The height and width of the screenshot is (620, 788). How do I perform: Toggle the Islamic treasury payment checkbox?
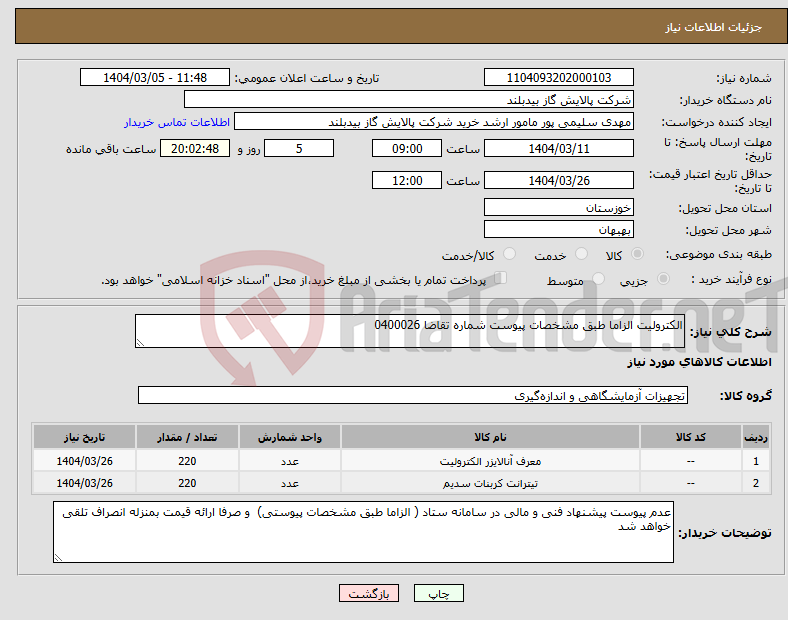(x=500, y=278)
